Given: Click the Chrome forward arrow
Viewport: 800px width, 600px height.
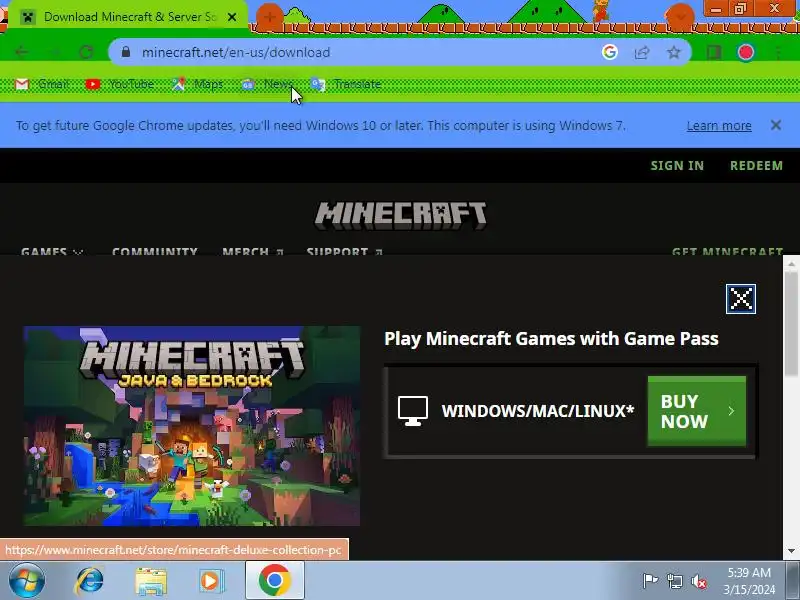Looking at the screenshot, I should coord(54,52).
